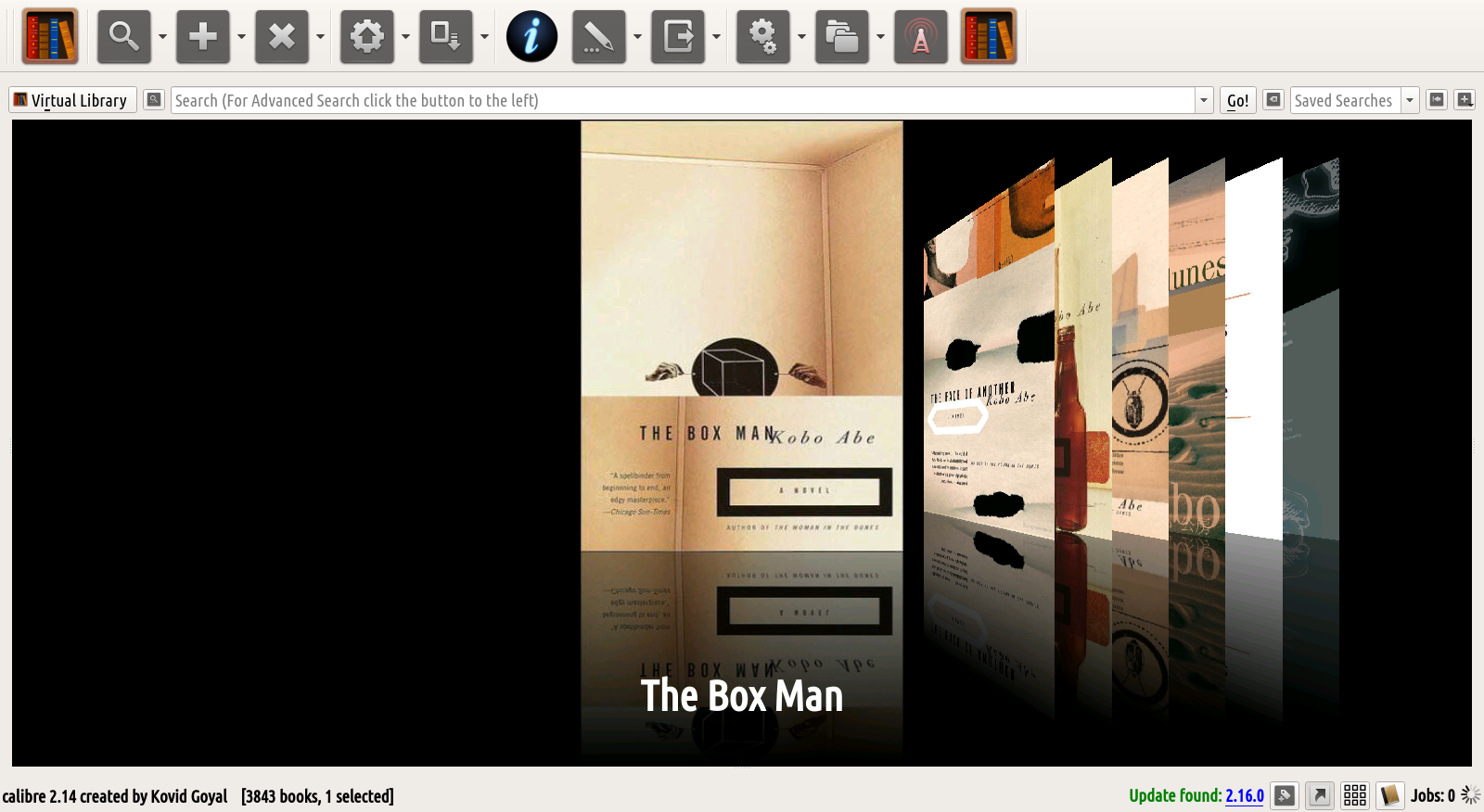This screenshot has width=1484, height=812.
Task: Click the Jobs: 0 indicator
Action: tap(1433, 795)
